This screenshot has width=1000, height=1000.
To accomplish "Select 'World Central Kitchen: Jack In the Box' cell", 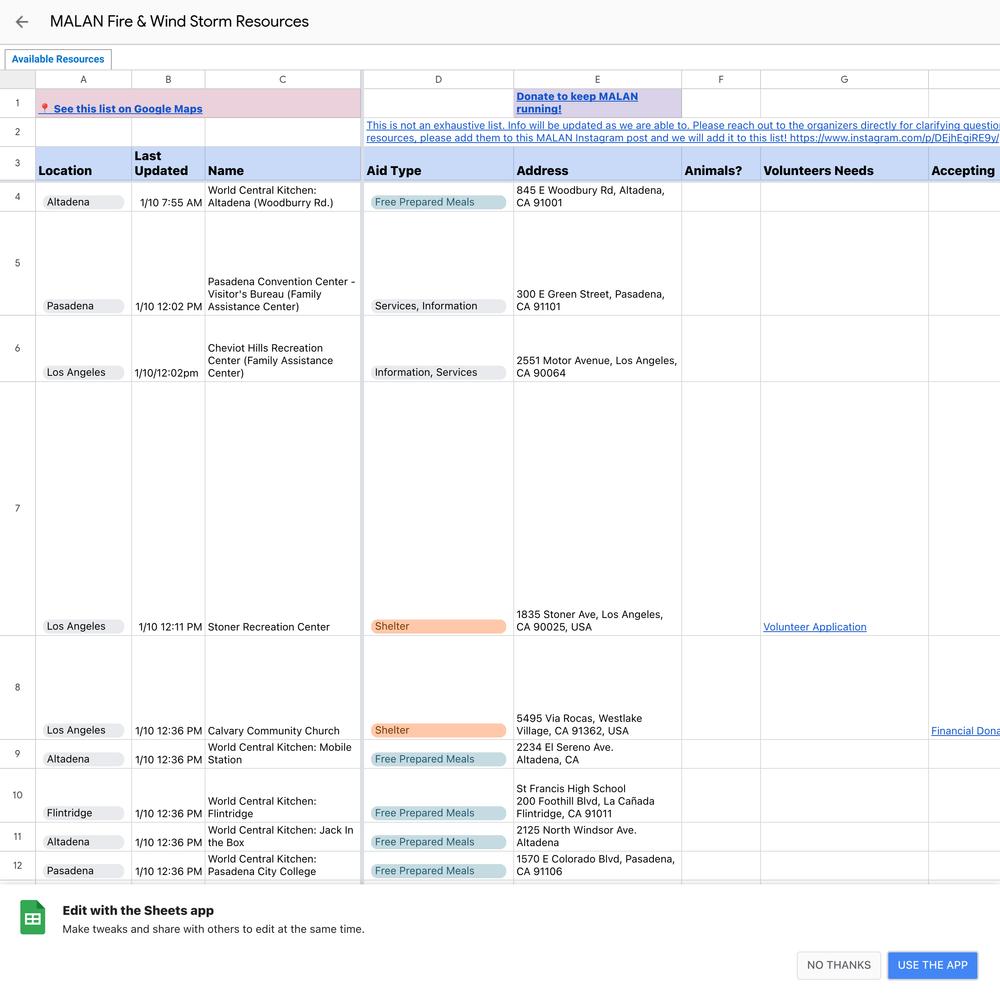I will tap(283, 837).
